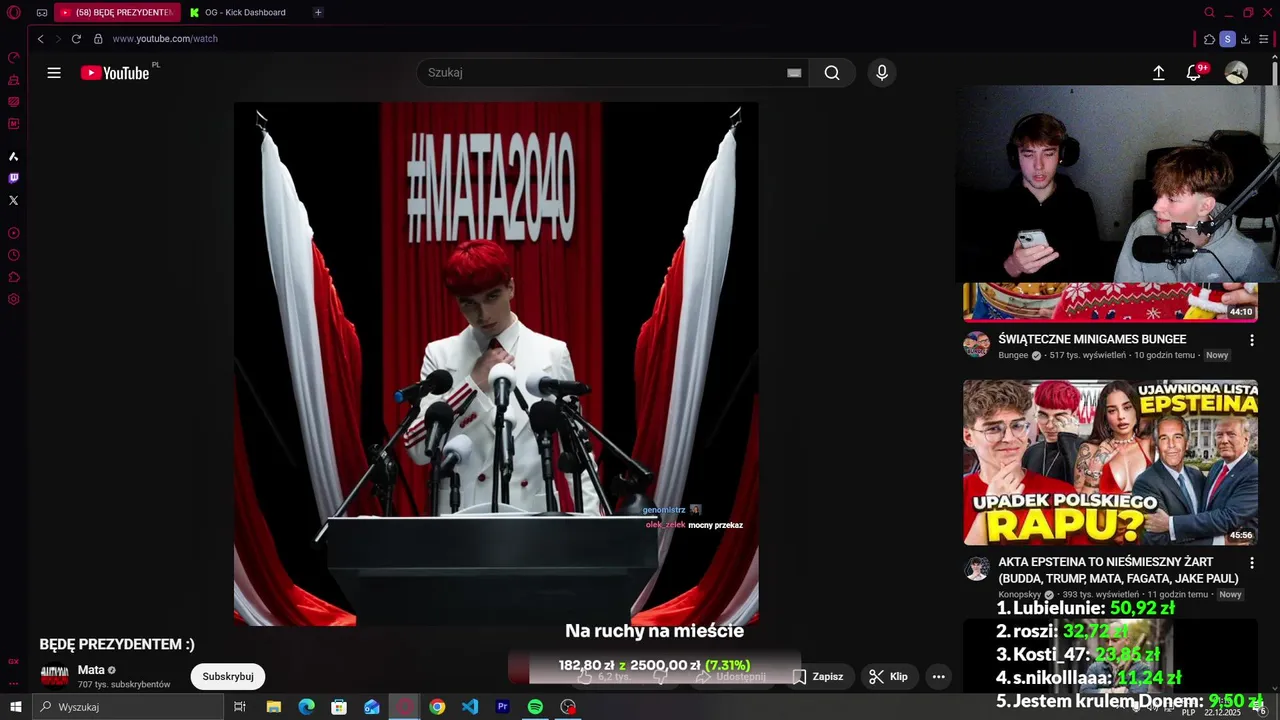Open AKTA EPSTEINA video title link
Viewport: 1280px width, 720px height.
tap(1118, 571)
